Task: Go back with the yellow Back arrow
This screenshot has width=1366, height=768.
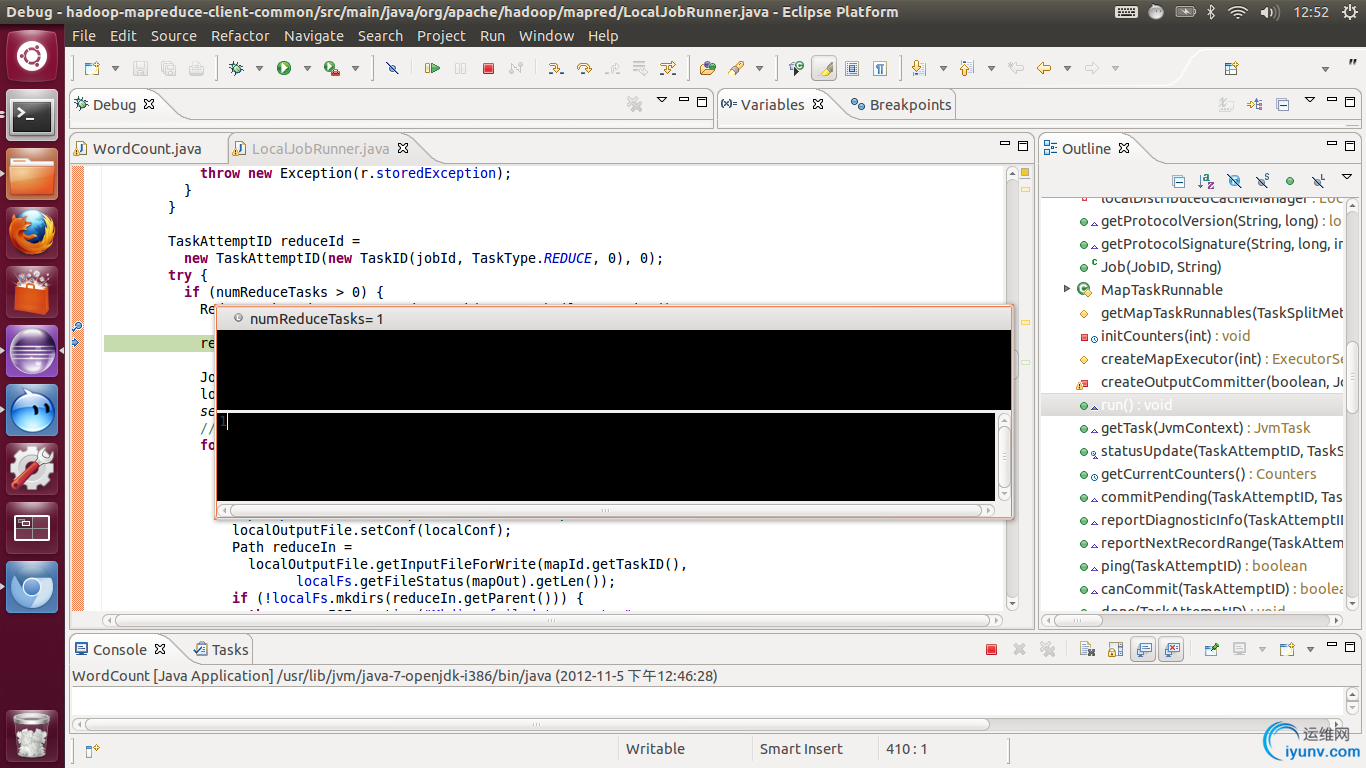Action: coord(1044,68)
